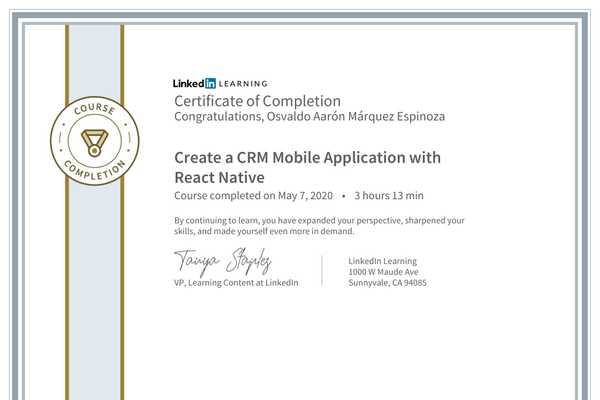The image size is (600, 400).
Task: Click the duration '3 hours 13 min'
Action: (389, 196)
